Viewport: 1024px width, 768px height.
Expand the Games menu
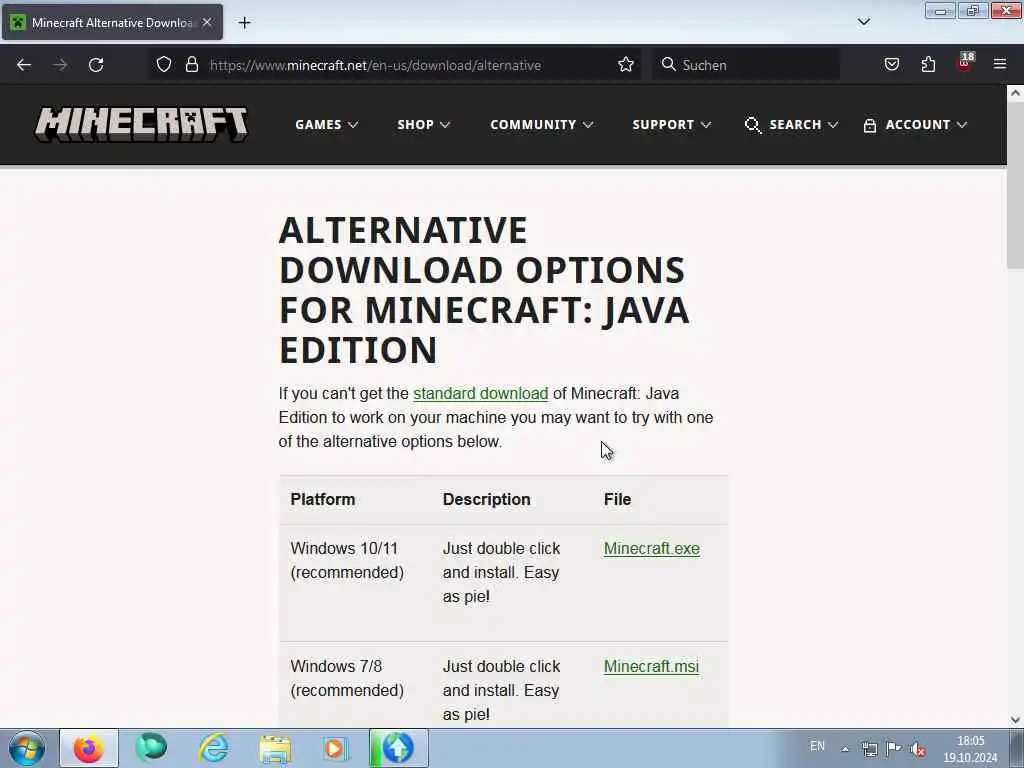point(327,125)
